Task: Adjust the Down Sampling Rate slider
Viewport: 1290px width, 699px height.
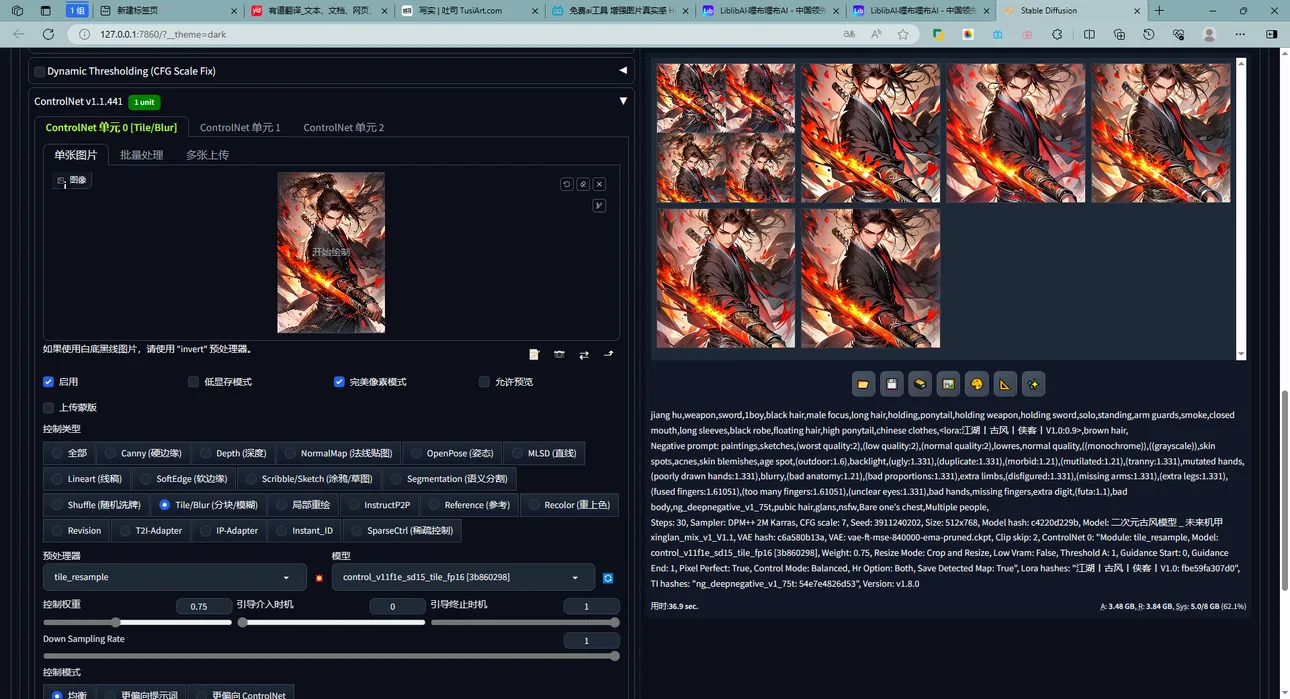Action: point(331,656)
